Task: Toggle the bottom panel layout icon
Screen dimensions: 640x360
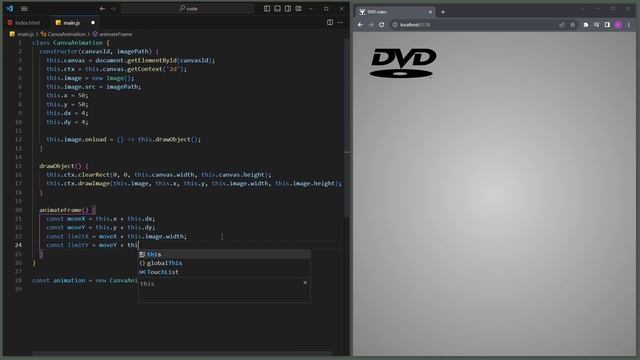Action: (278, 9)
